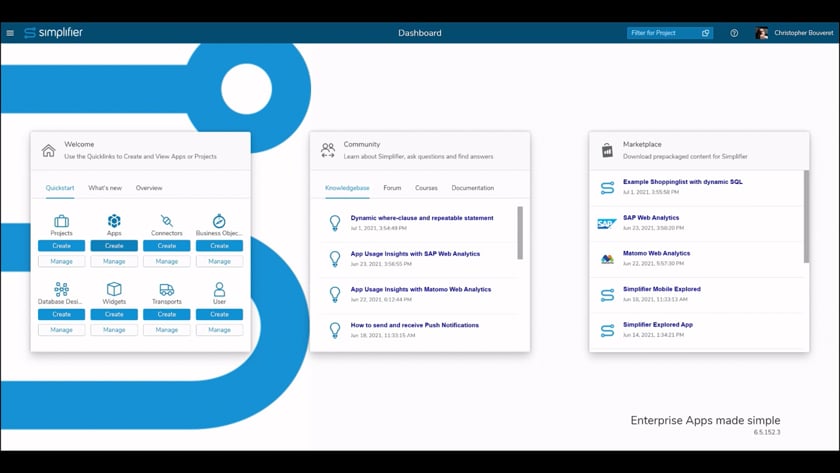Click the project filter popup icon
The image size is (840, 473).
tap(706, 33)
